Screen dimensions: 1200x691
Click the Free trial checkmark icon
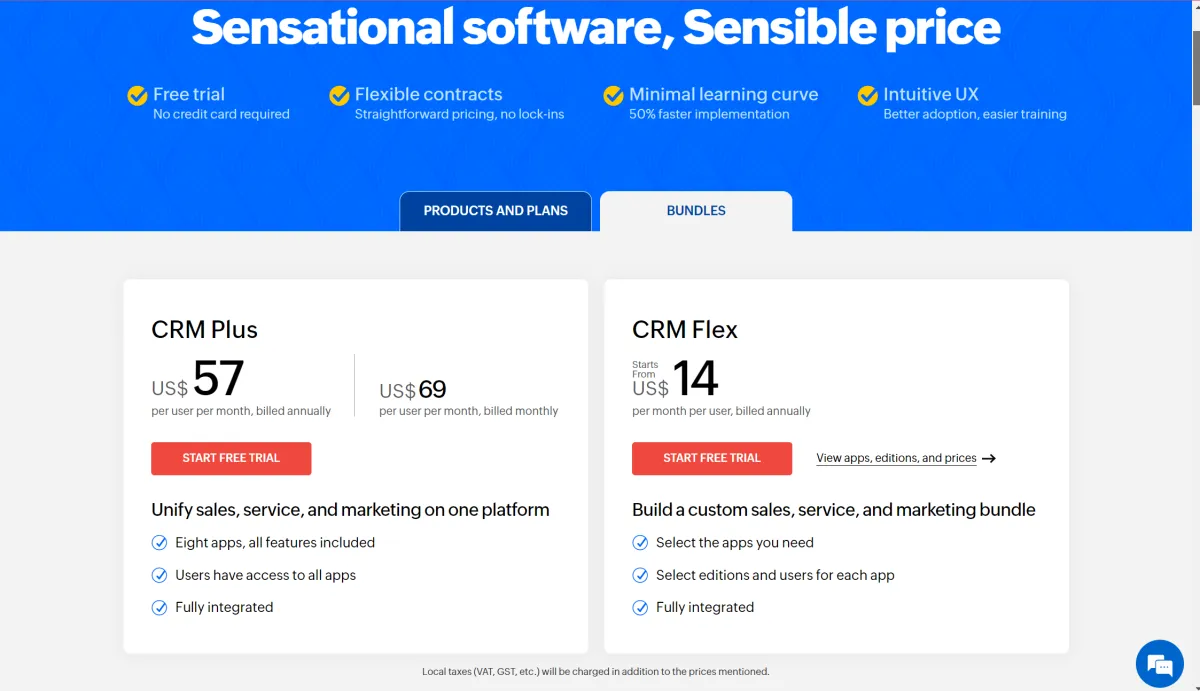point(138,96)
